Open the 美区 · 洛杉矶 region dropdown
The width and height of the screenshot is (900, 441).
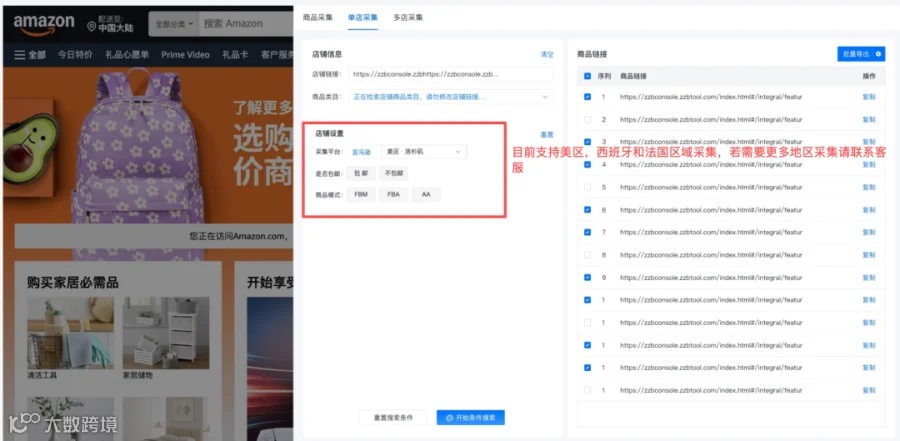pos(424,152)
